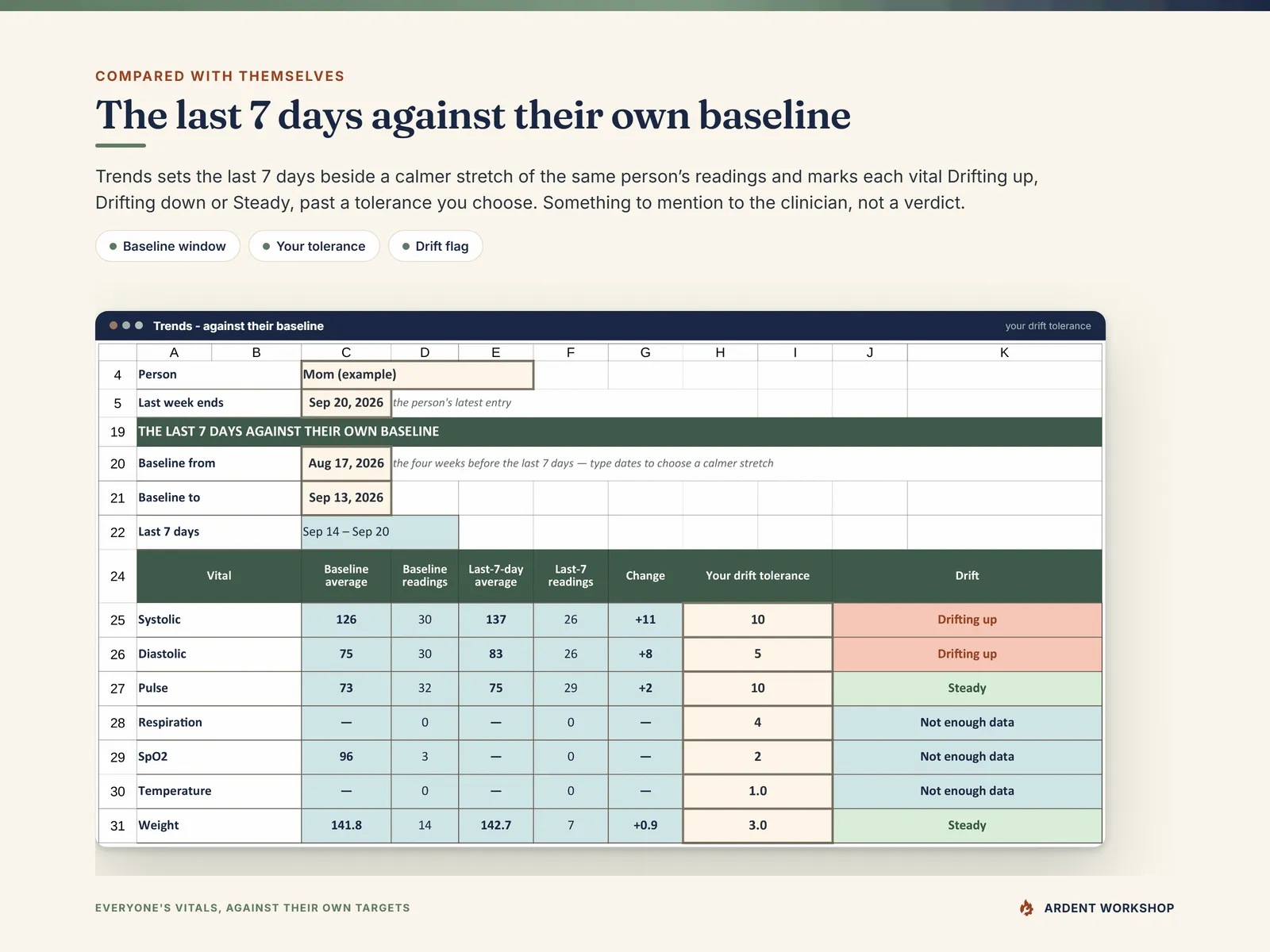The width and height of the screenshot is (1270, 952).
Task: Click the Respiration drift tolerance cell
Action: tap(757, 722)
